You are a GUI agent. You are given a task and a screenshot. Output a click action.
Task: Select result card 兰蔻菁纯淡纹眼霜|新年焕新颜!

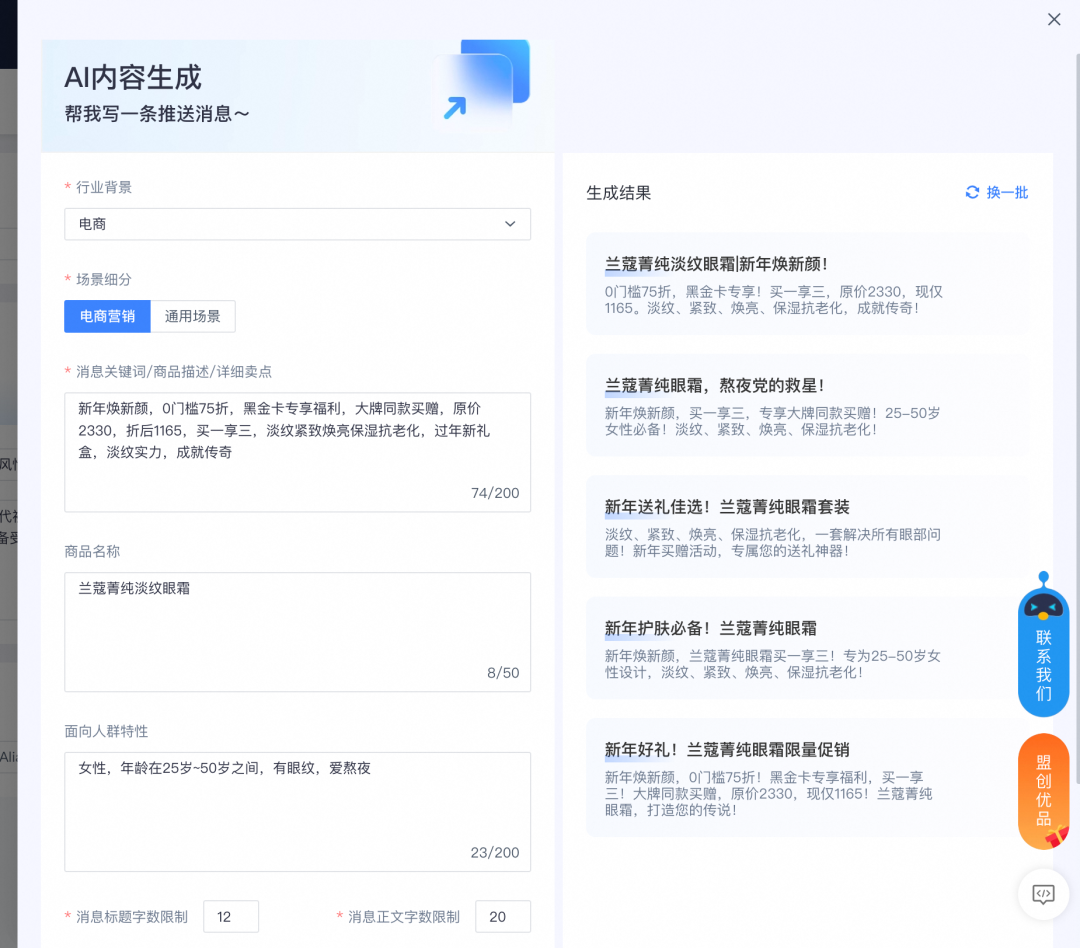pyautogui.click(x=807, y=284)
